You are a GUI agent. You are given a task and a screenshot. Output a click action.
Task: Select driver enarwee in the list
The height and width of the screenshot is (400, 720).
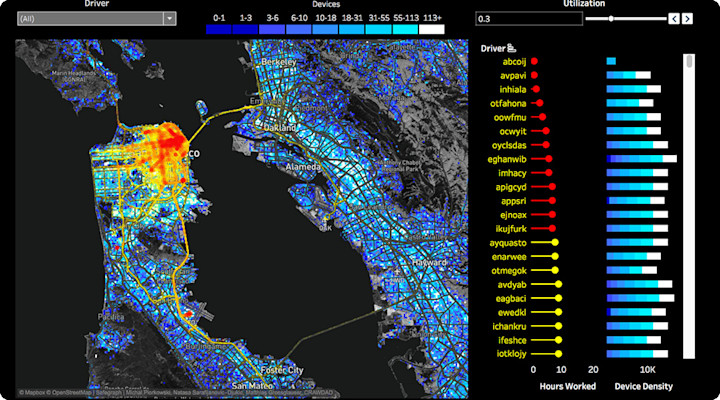point(509,256)
